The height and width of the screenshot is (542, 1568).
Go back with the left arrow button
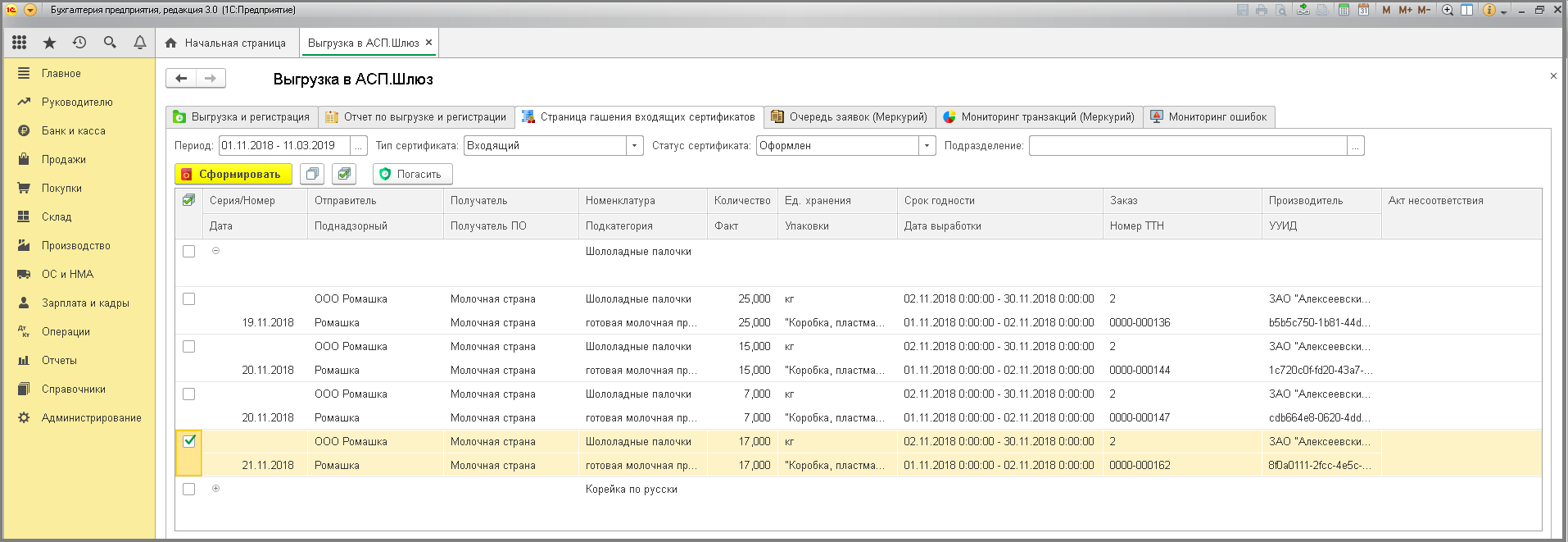coord(181,78)
